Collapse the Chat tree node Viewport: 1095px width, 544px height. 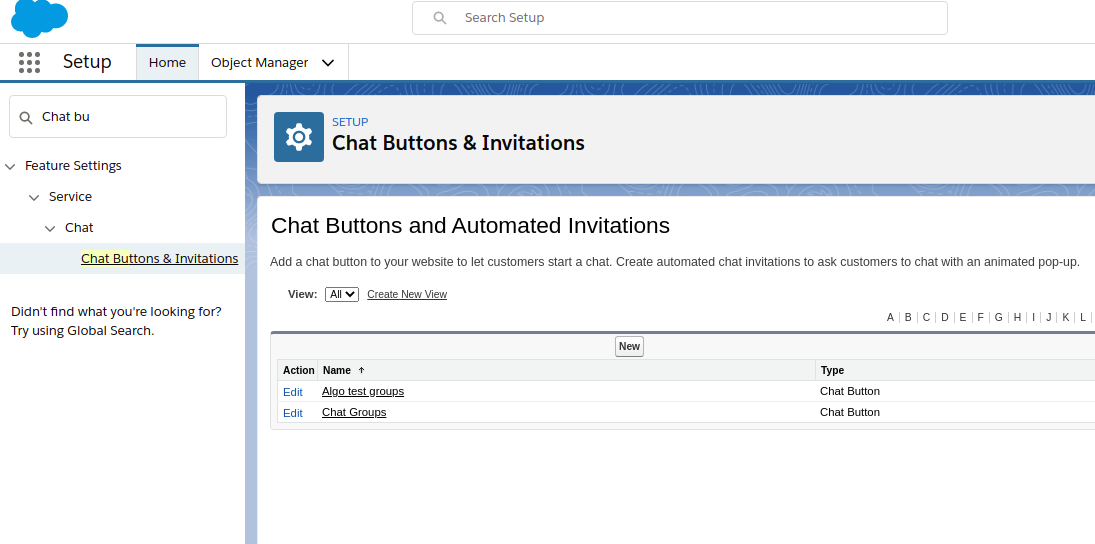[50, 228]
